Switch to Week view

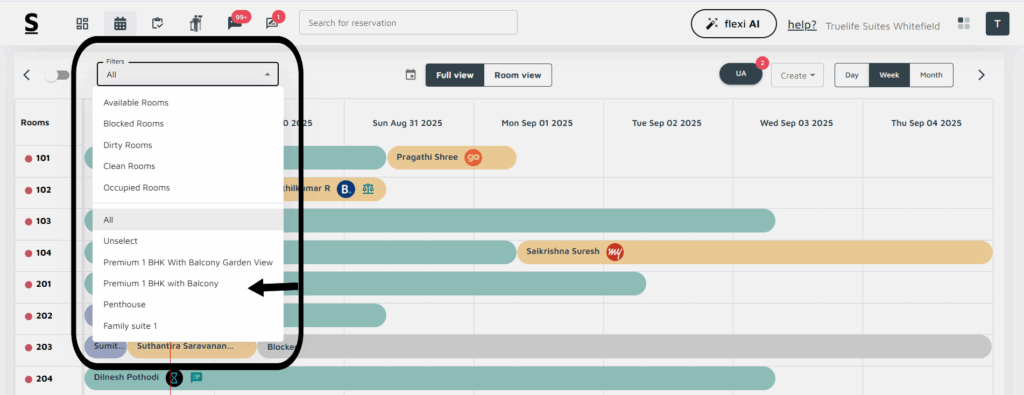point(889,75)
